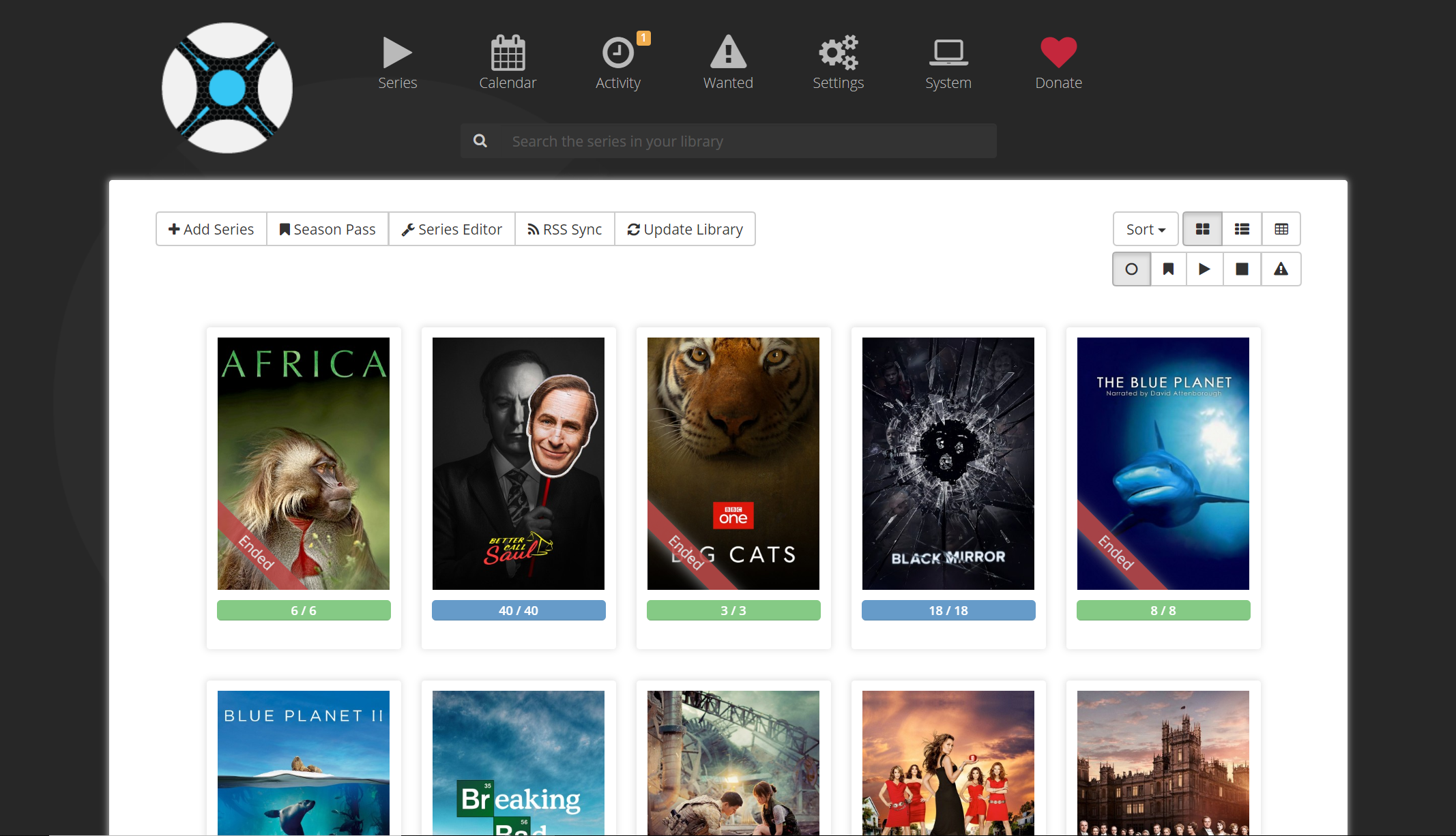Open the Big Cats poster
Screen dimensions: 1456x836
pyautogui.click(x=733, y=464)
